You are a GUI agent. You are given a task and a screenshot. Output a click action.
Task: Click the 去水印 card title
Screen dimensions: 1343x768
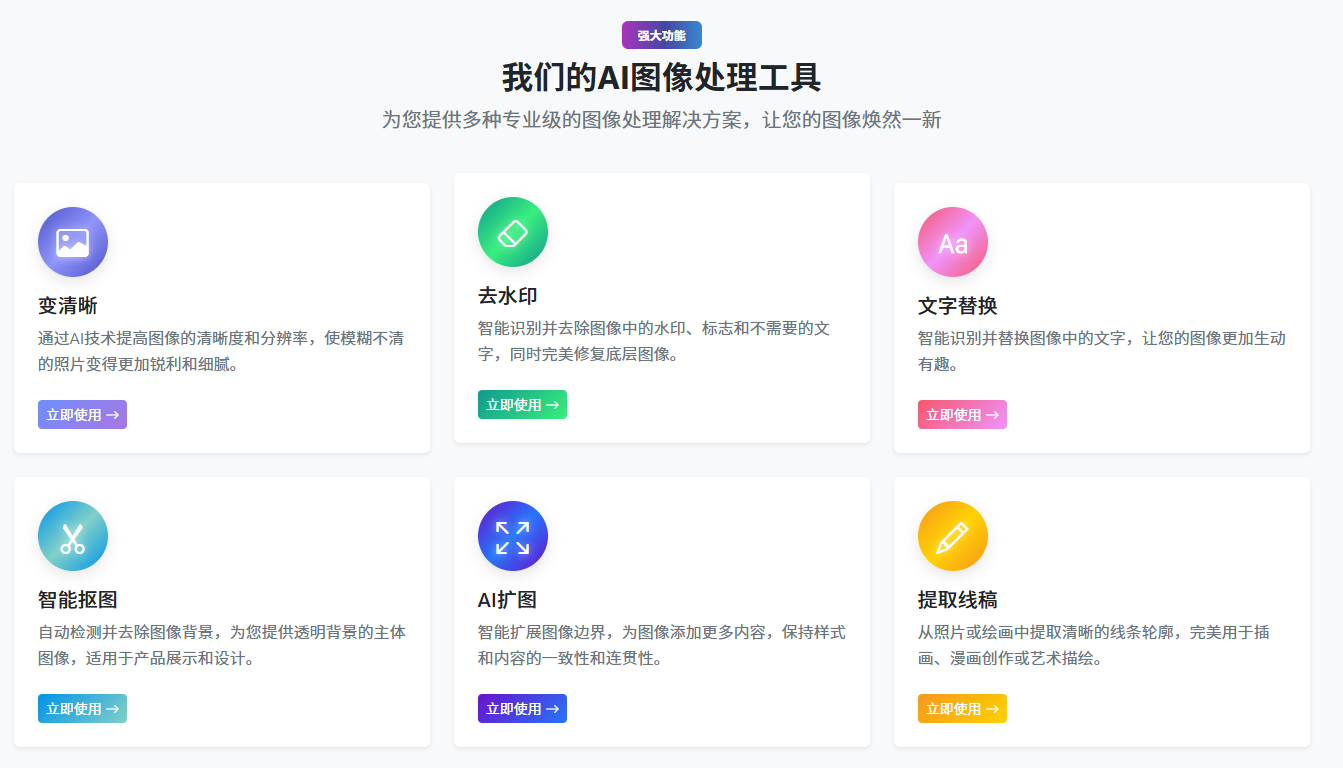(x=508, y=296)
